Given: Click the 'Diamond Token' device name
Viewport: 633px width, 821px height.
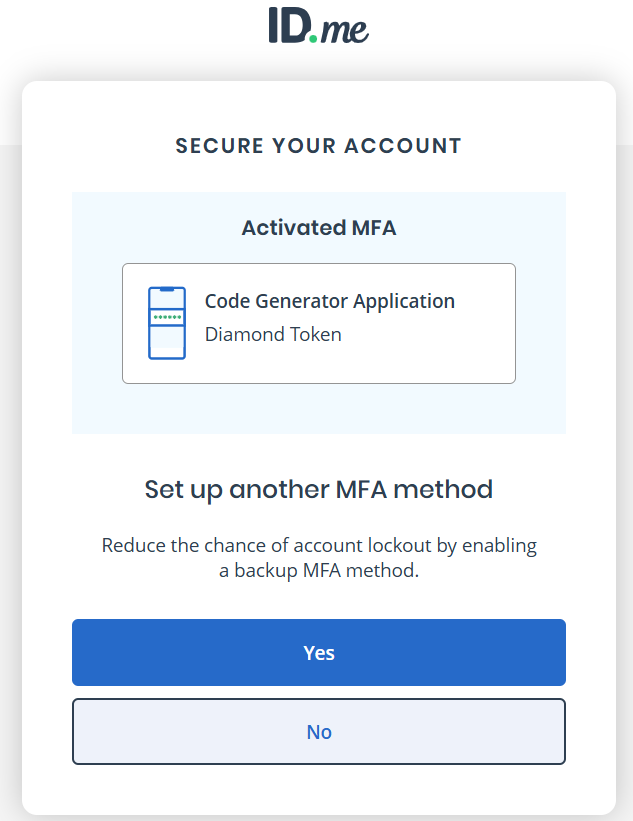Looking at the screenshot, I should 273,335.
